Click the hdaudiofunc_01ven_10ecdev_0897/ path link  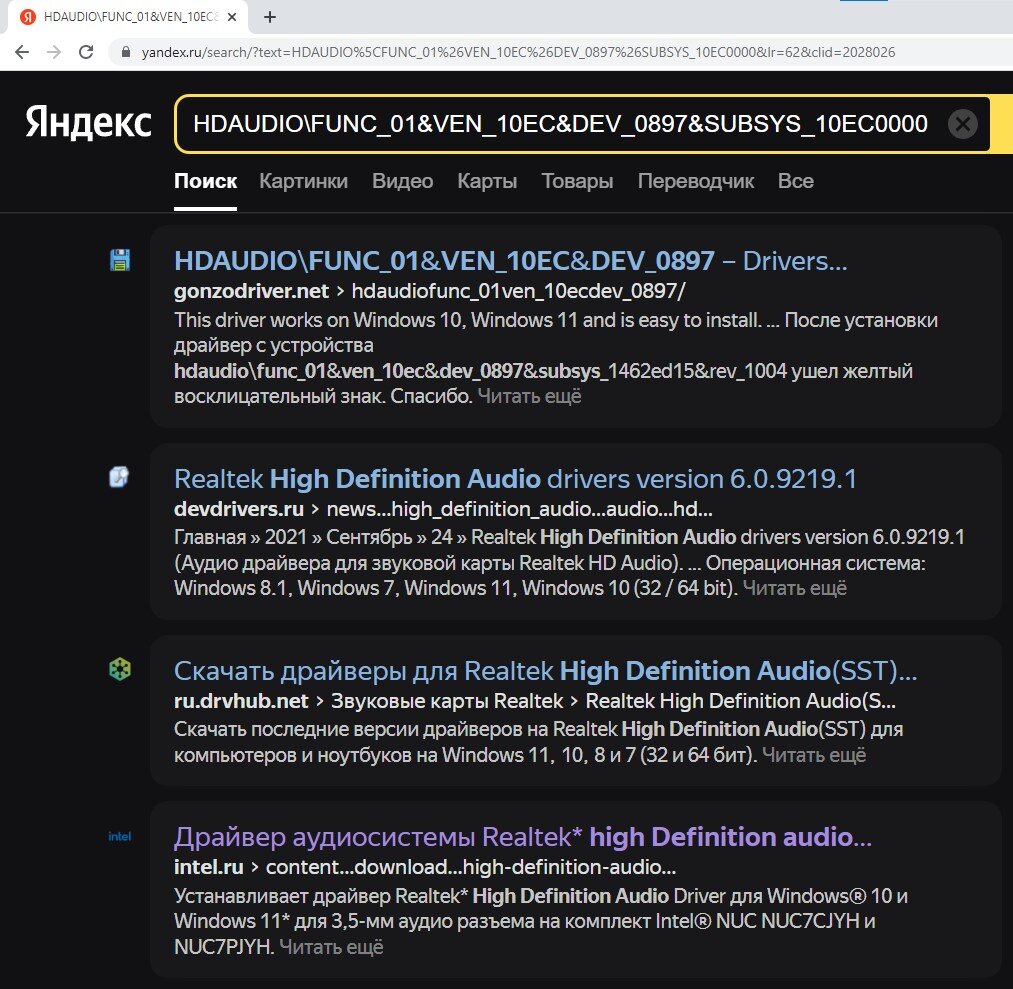pyautogui.click(x=518, y=291)
